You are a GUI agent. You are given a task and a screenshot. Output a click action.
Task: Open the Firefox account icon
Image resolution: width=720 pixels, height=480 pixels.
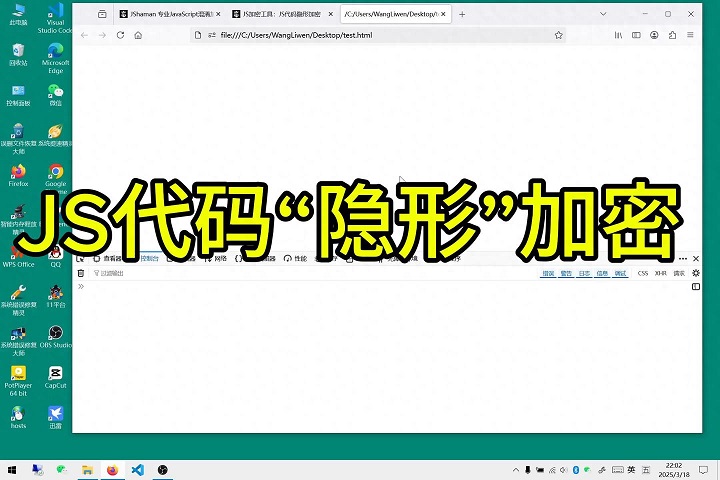(654, 35)
